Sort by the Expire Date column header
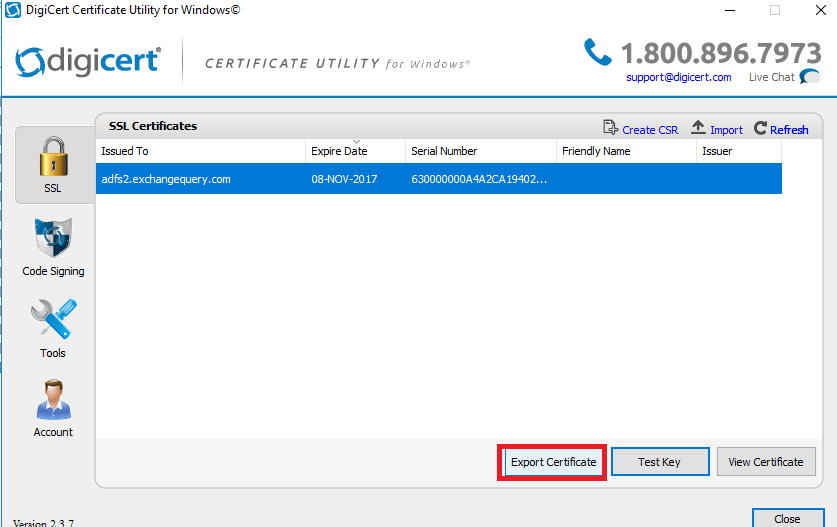Screen dimensions: 837x527 (x=356, y=151)
